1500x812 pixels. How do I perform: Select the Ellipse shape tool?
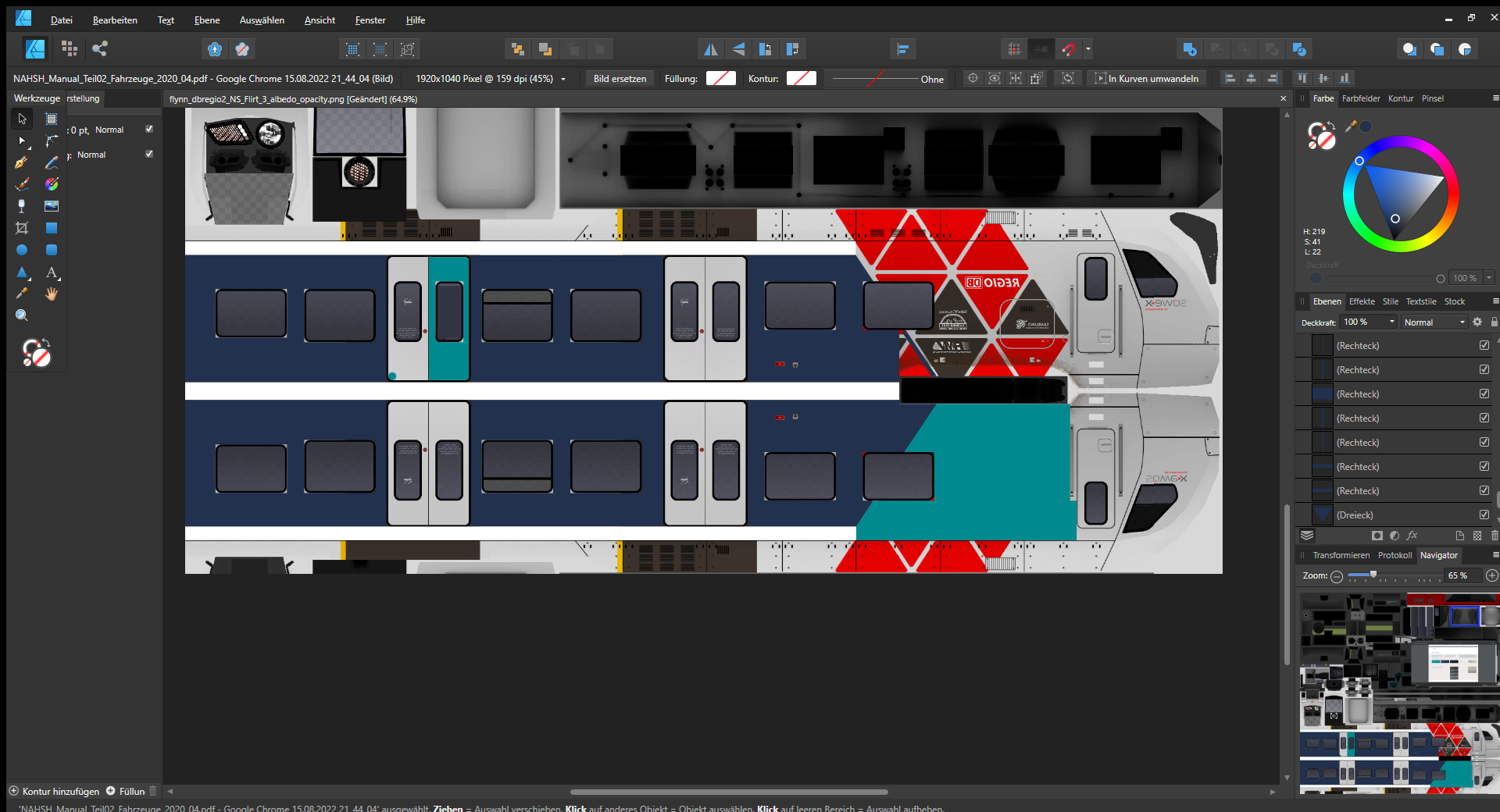(22, 250)
